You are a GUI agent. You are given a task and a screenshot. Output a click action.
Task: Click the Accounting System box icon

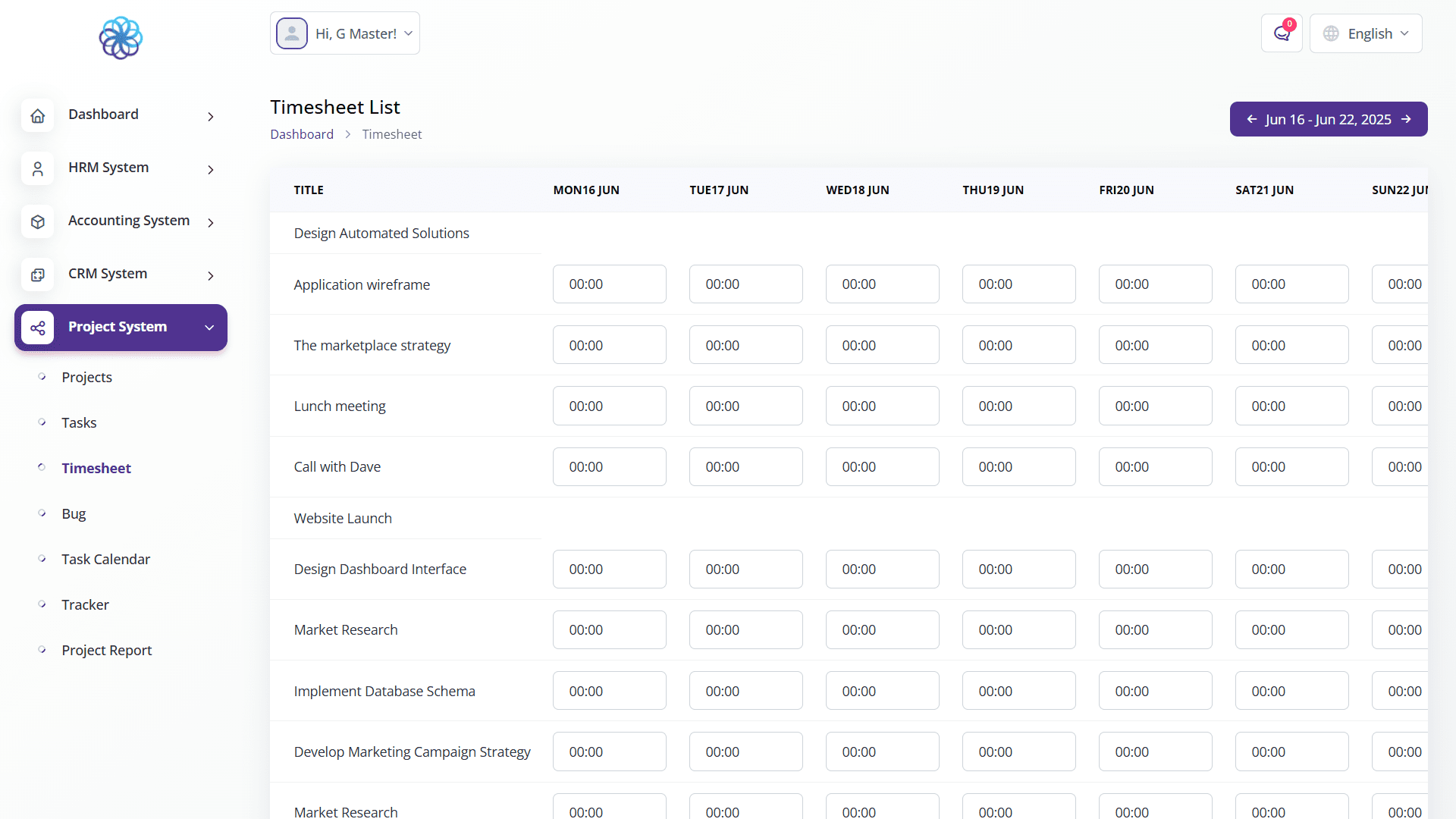38,222
